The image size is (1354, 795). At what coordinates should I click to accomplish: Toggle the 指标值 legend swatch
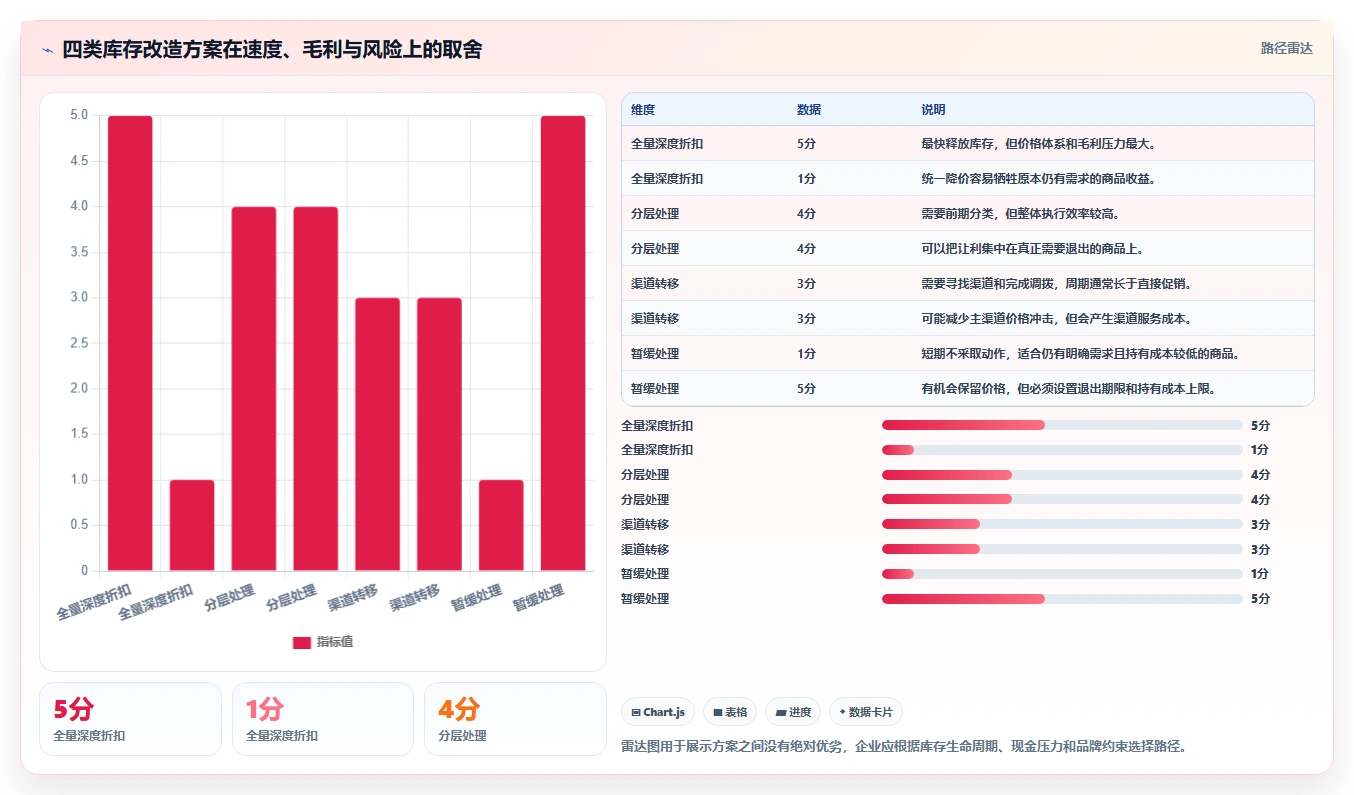coord(302,642)
